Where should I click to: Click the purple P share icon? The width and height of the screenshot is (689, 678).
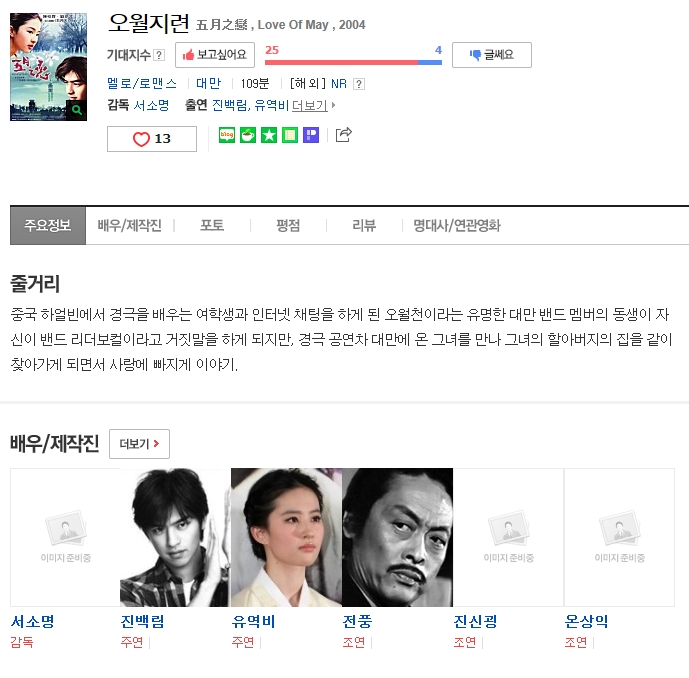[x=311, y=135]
